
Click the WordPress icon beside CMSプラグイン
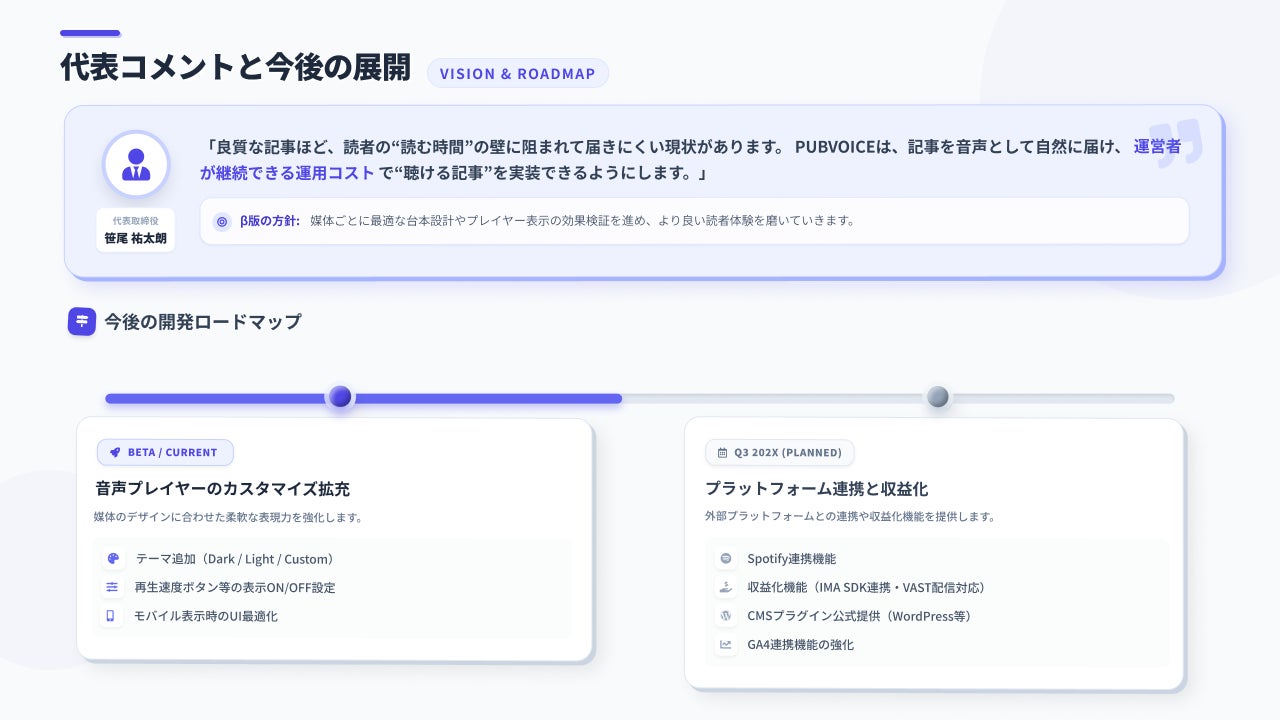(x=726, y=616)
